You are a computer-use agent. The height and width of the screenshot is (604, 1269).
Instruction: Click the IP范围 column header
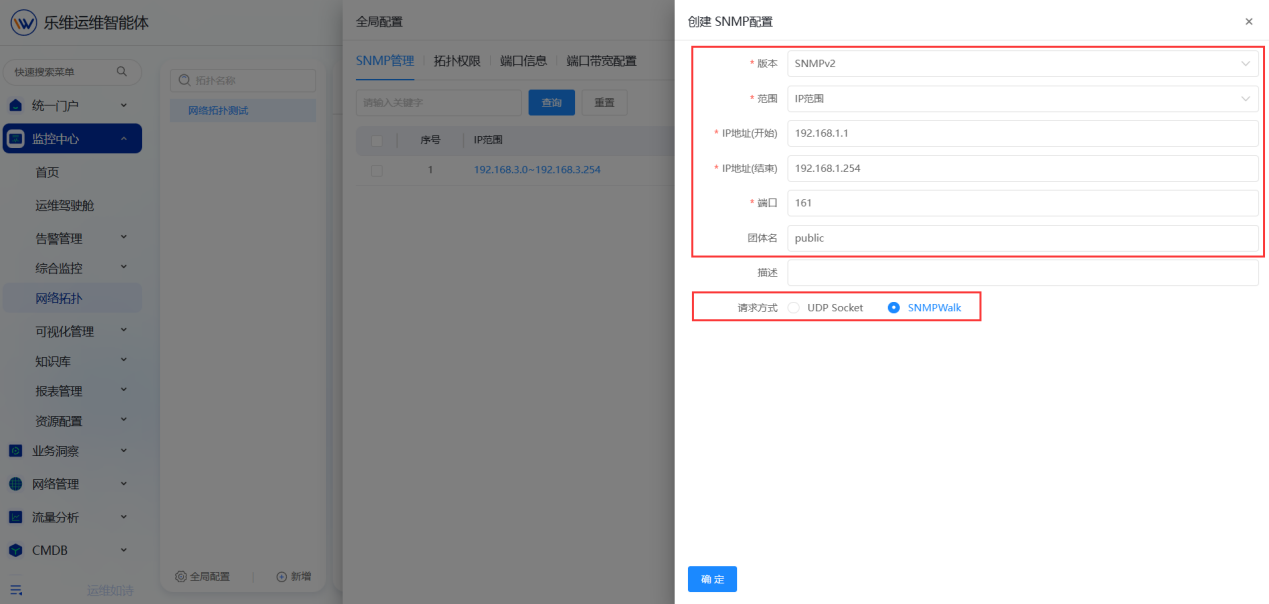coord(488,141)
